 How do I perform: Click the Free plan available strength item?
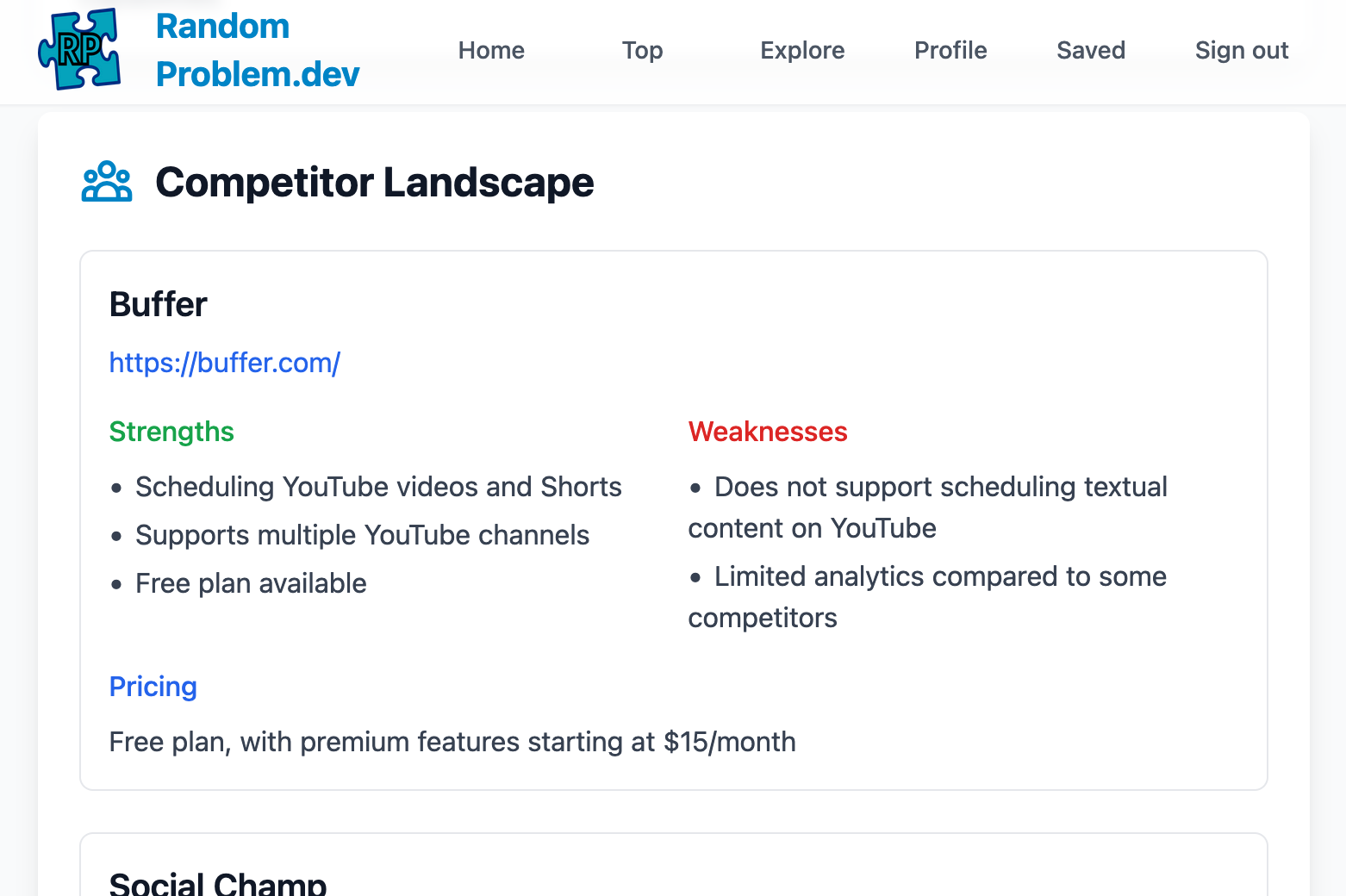point(251,583)
